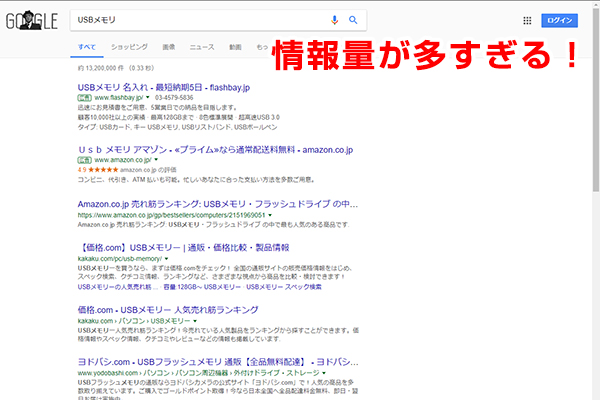The width and height of the screenshot is (600, 400).
Task: Click the amazon.co.jp star rating
Action: [103, 170]
